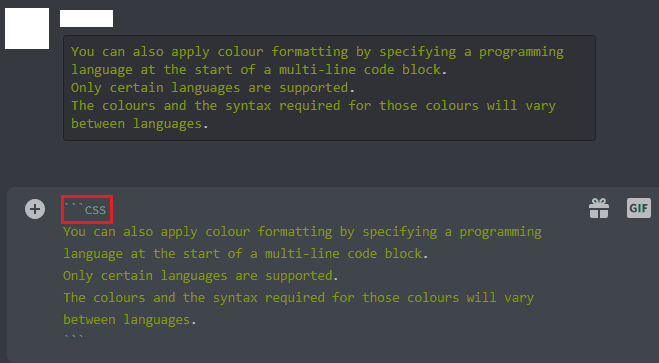Click the posted code block's first line

coord(317,52)
